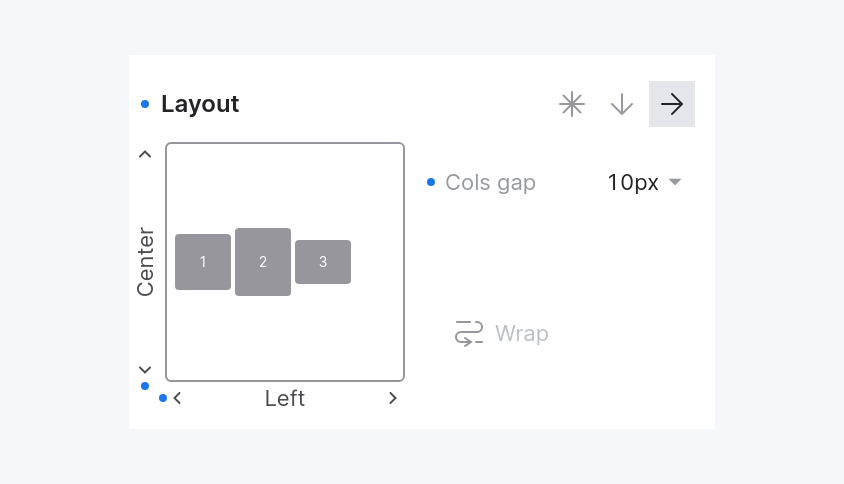Select box 1 in alignment preview

pyautogui.click(x=203, y=262)
